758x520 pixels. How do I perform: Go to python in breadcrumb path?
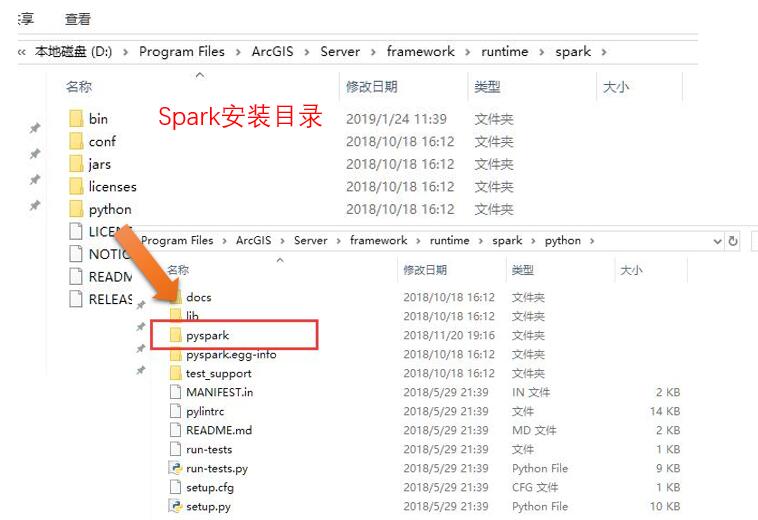[563, 240]
